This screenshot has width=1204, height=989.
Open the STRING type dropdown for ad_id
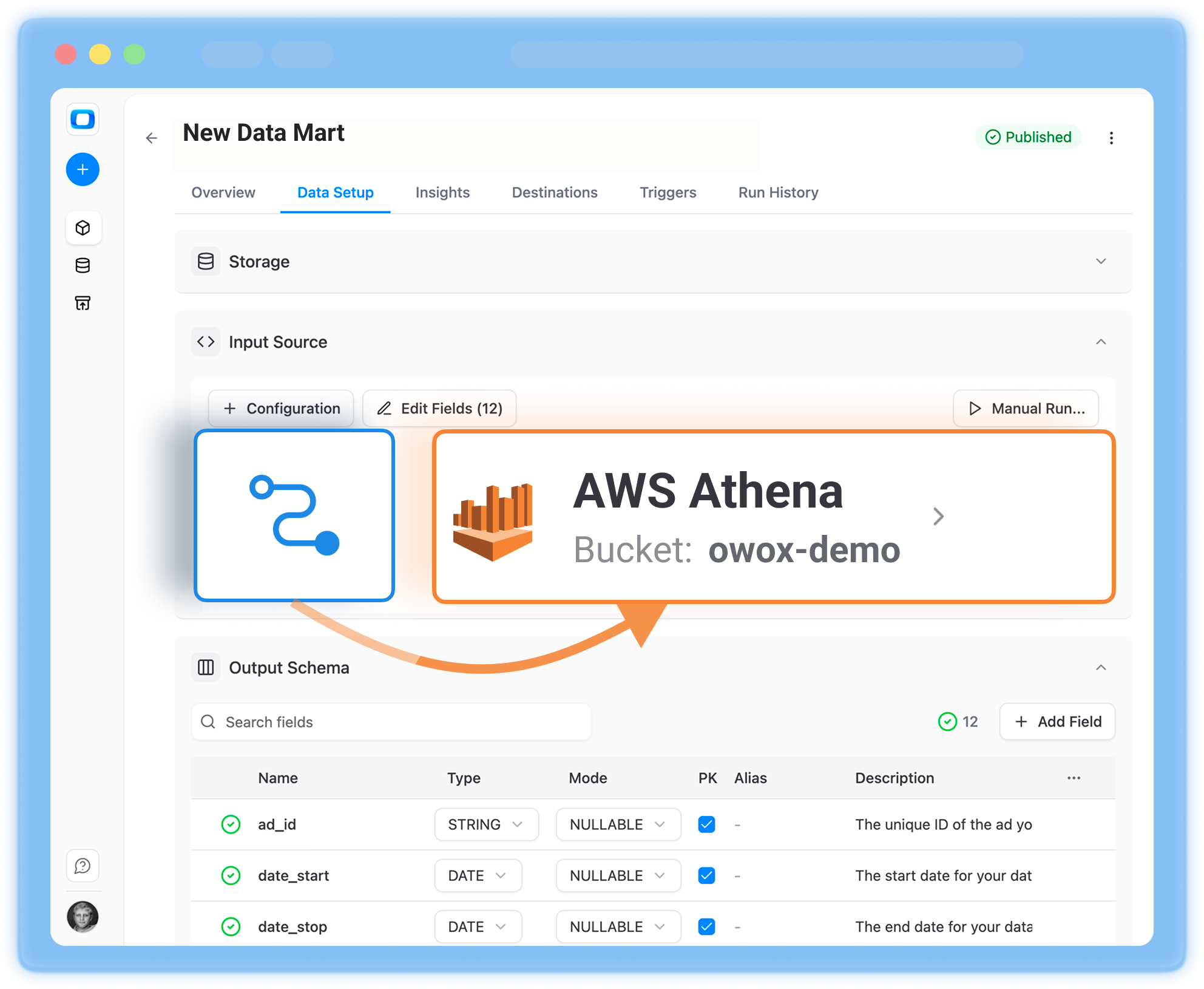(486, 824)
